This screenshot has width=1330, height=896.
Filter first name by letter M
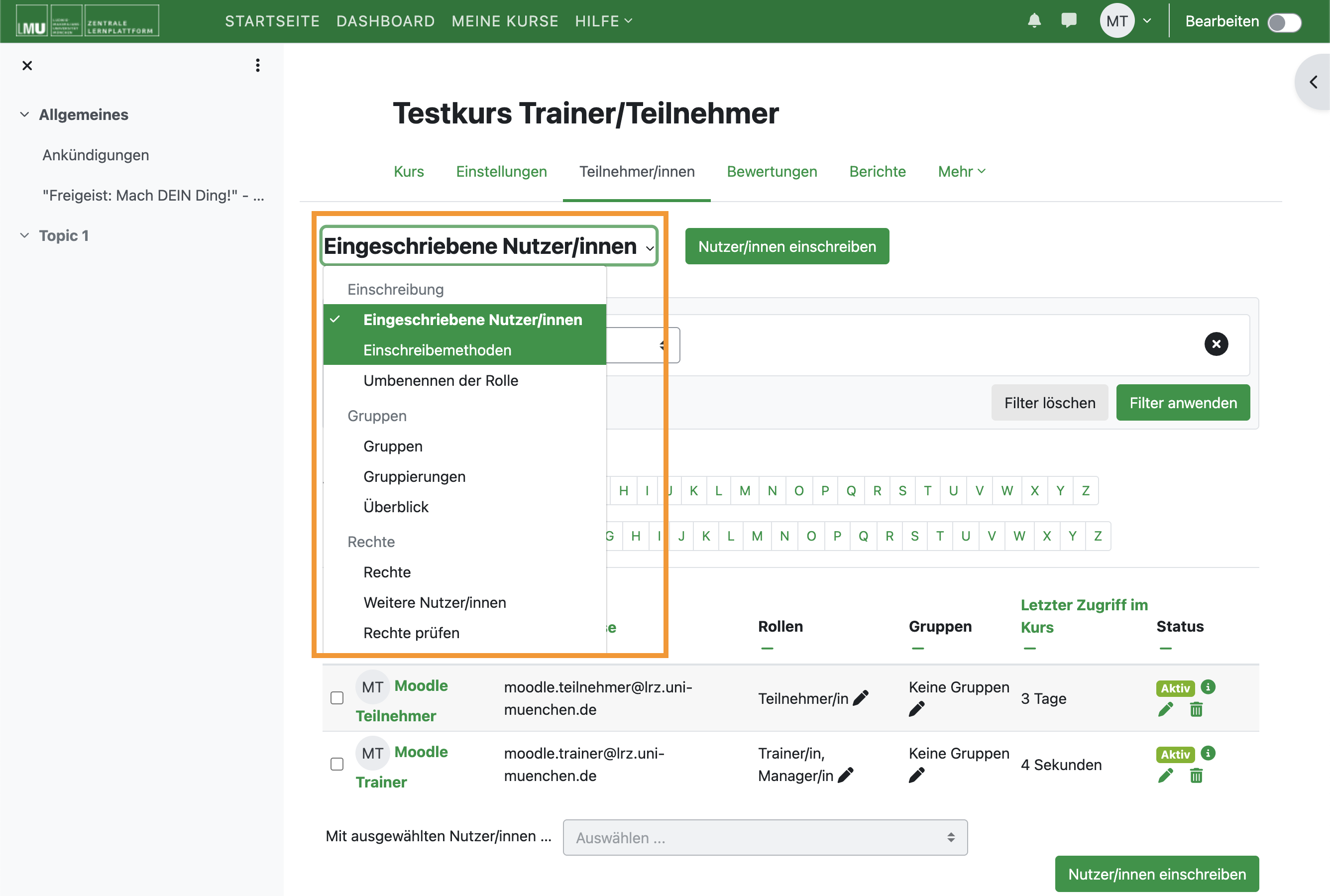(x=745, y=490)
